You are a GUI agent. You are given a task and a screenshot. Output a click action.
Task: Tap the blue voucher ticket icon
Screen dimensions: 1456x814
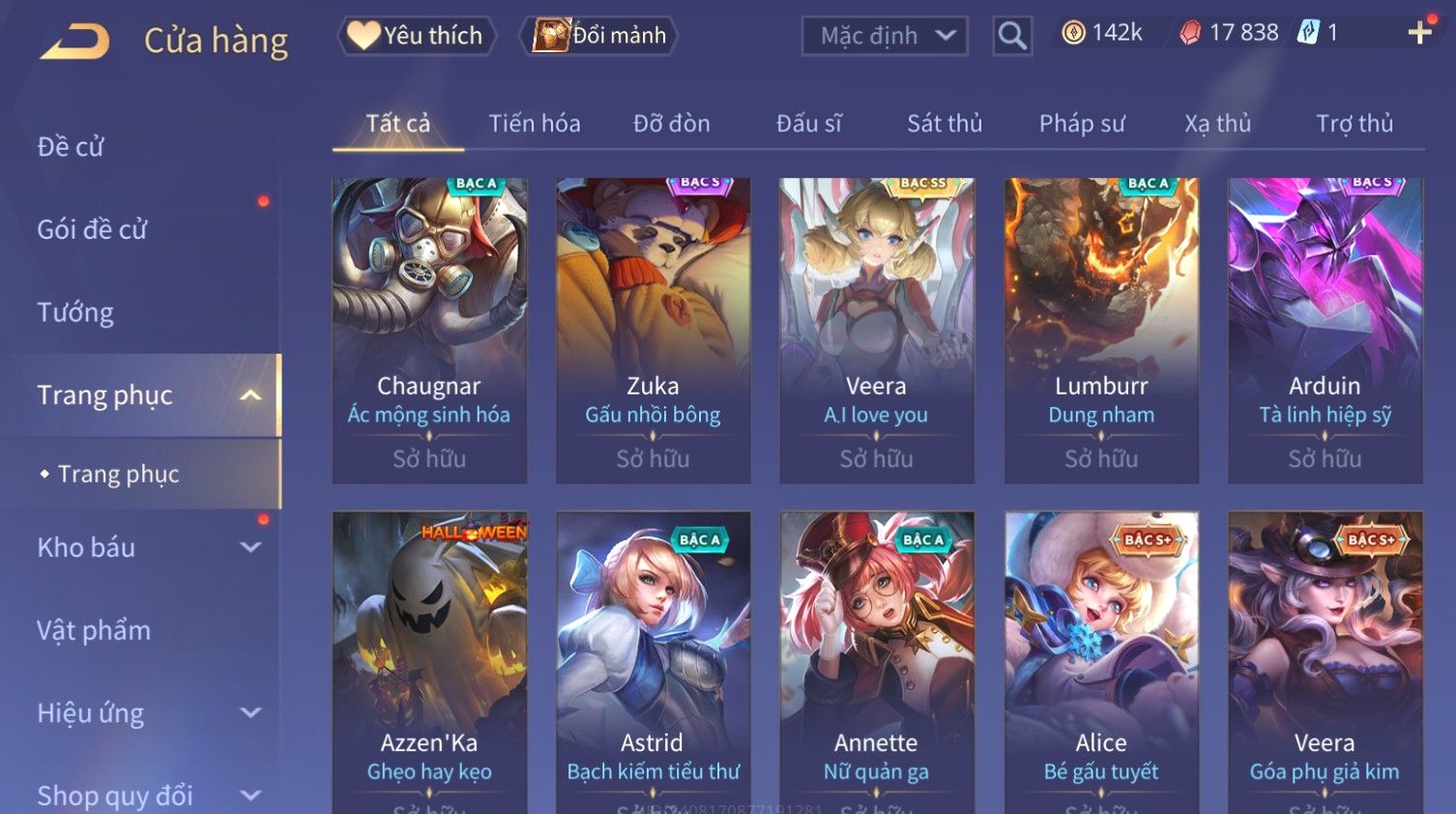[1308, 33]
